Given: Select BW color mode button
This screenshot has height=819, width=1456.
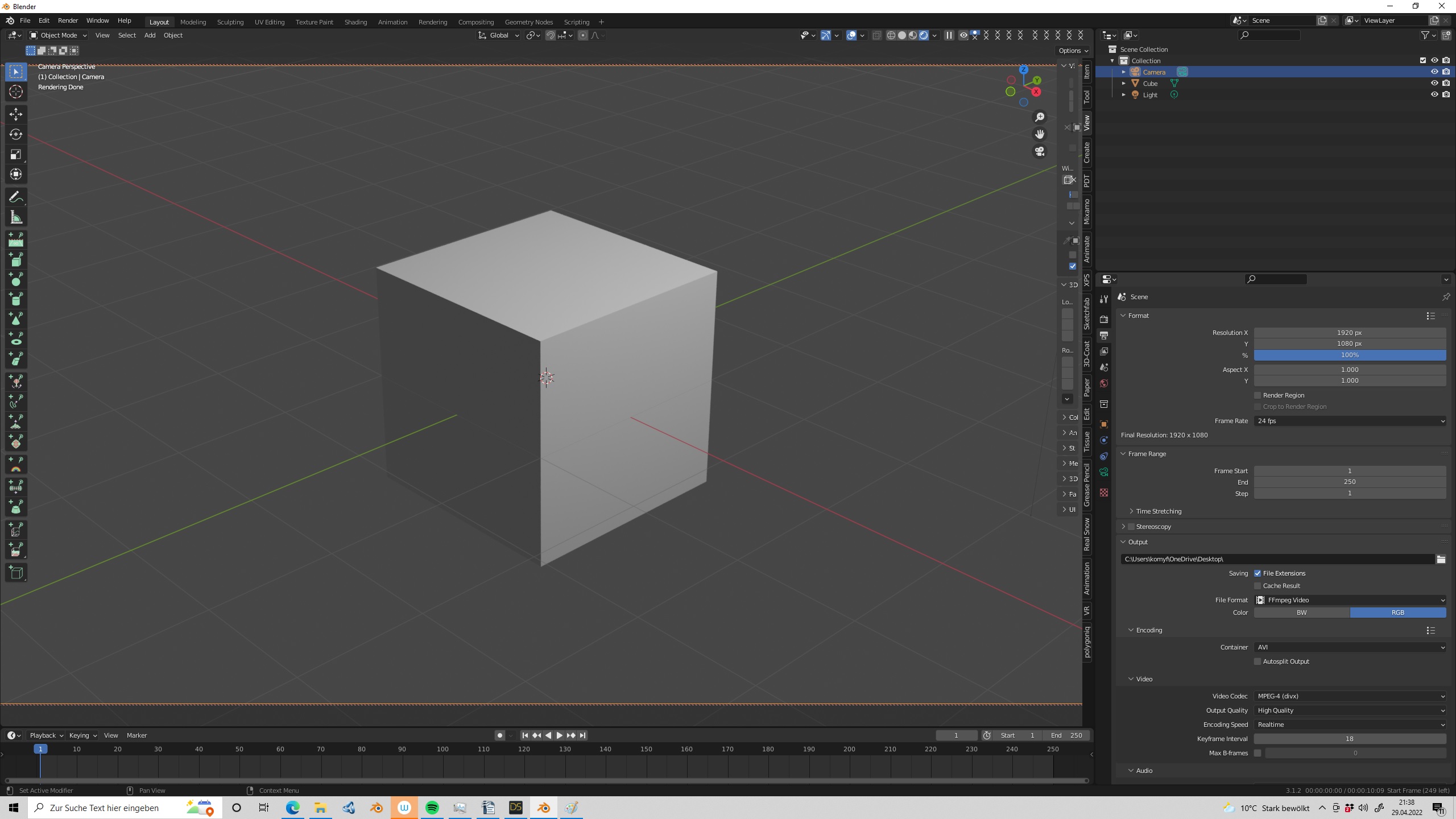Looking at the screenshot, I should pyautogui.click(x=1301, y=613).
